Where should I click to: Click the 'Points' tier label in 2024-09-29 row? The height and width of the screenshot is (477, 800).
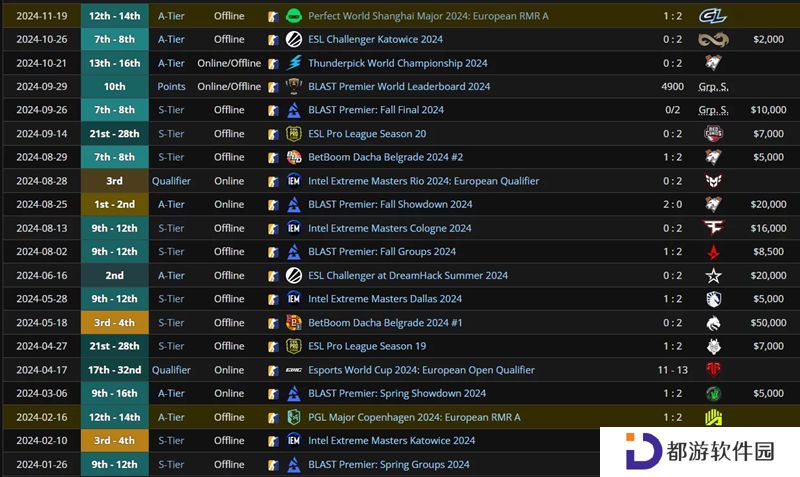pos(171,87)
